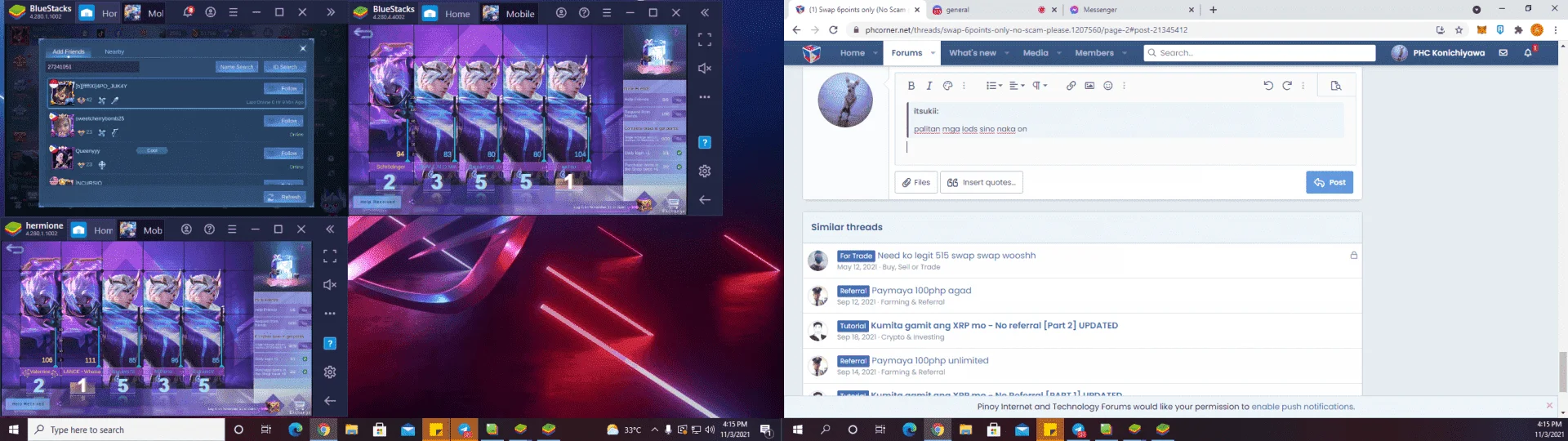This screenshot has height=441, width=1568.
Task: Insert a link with the chain icon
Action: [x=1071, y=86]
